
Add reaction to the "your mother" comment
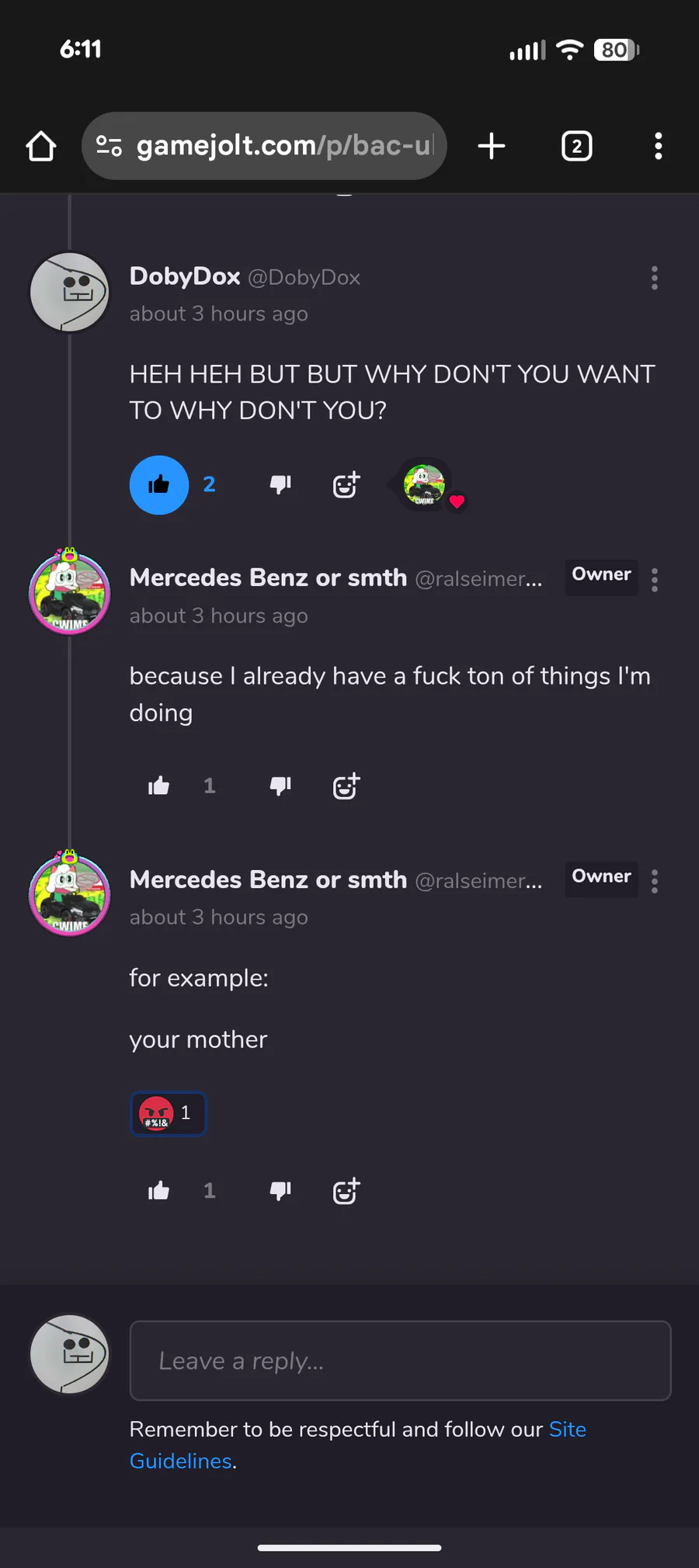pos(346,1191)
